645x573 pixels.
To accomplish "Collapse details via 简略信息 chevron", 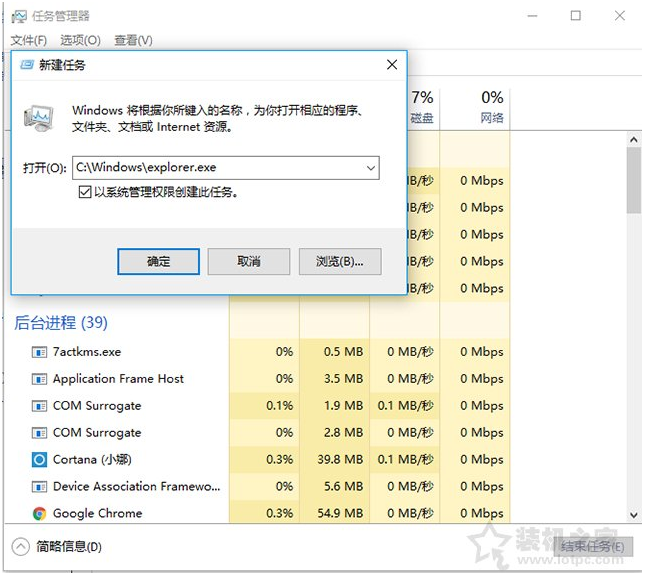I will 20,547.
